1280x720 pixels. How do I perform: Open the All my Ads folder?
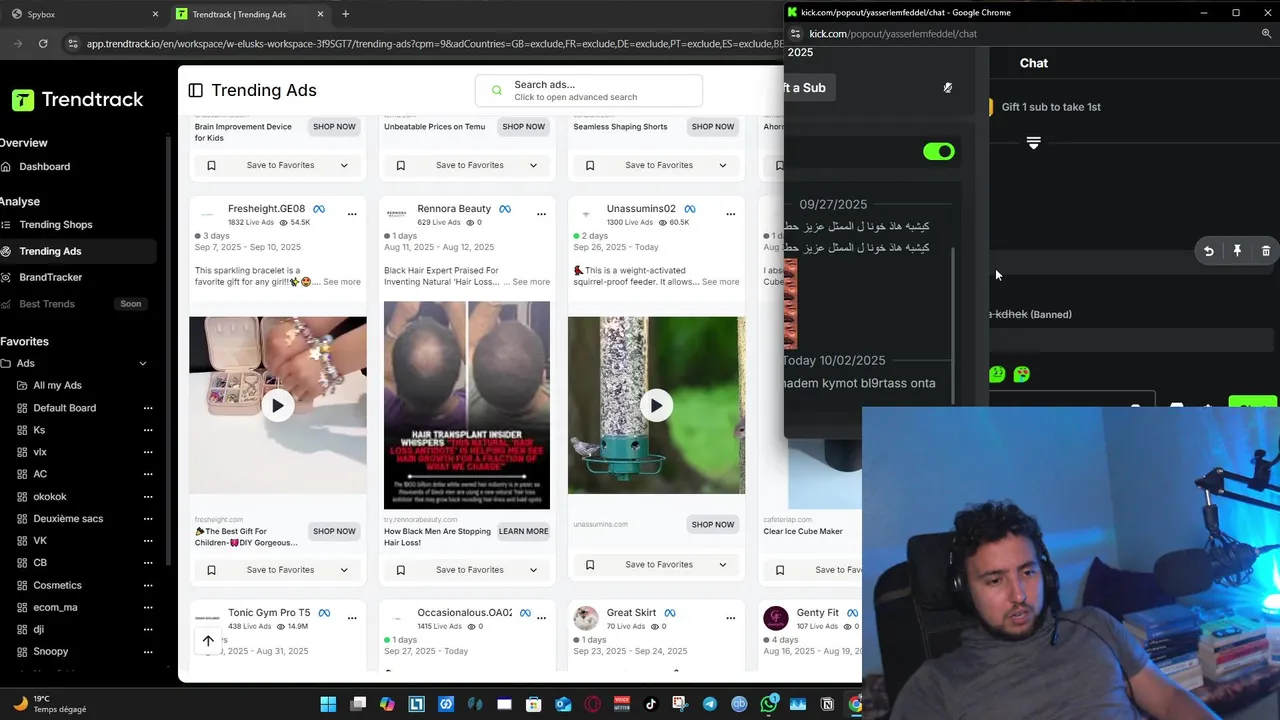pyautogui.click(x=57, y=385)
